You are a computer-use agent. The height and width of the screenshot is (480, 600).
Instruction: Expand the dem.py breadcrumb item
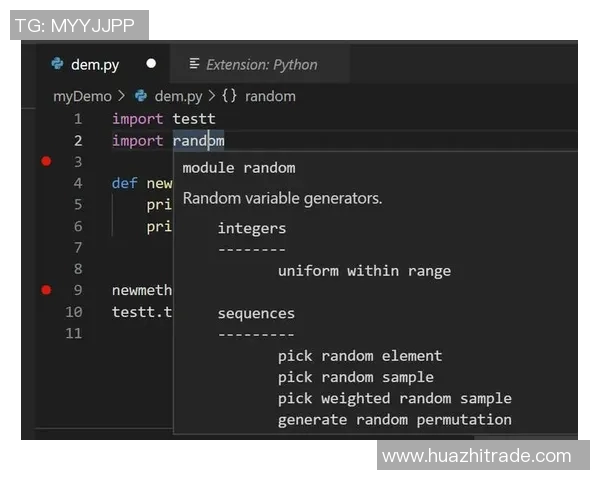coord(178,96)
